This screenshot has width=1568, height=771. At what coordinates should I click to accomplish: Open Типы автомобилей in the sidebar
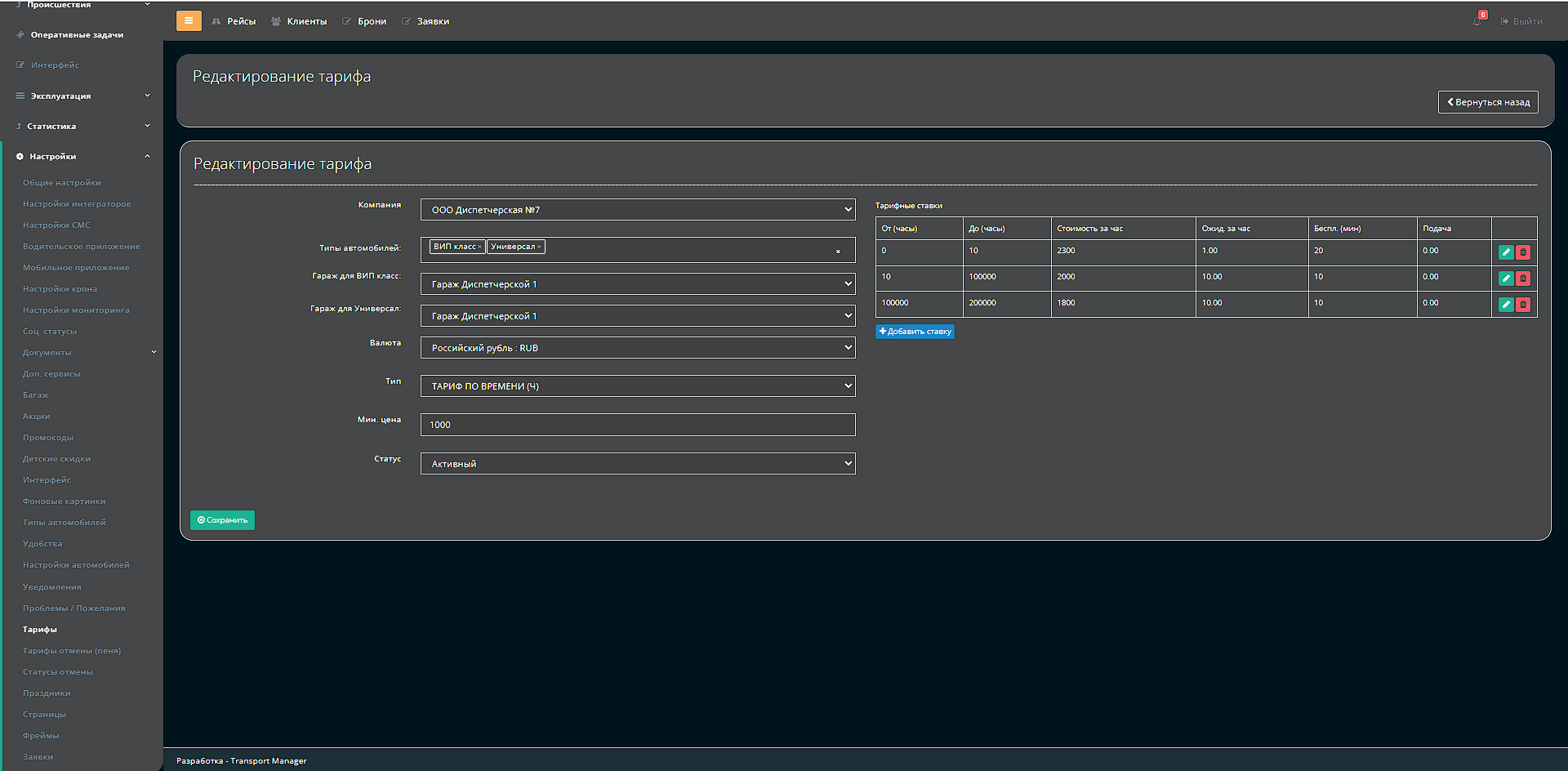[65, 523]
